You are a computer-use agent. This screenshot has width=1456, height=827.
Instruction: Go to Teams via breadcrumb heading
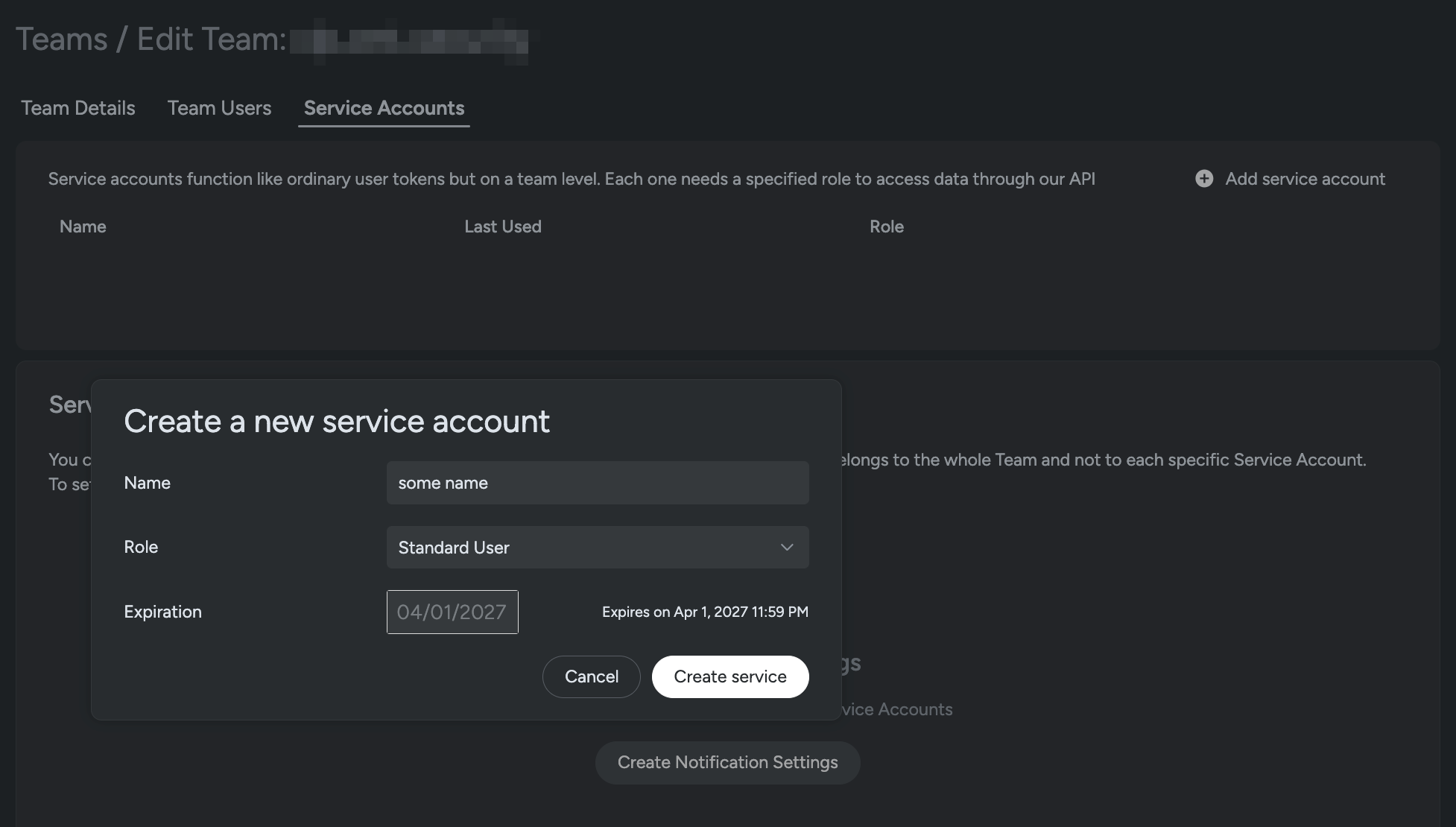point(61,39)
